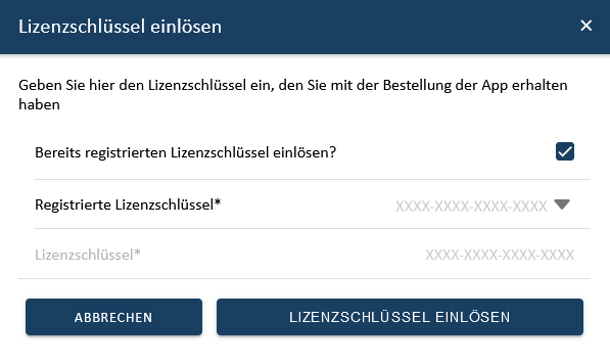The width and height of the screenshot is (610, 361).
Task: Click the dialog title 'Lizenzschlüssel einlösen'
Action: (x=120, y=26)
